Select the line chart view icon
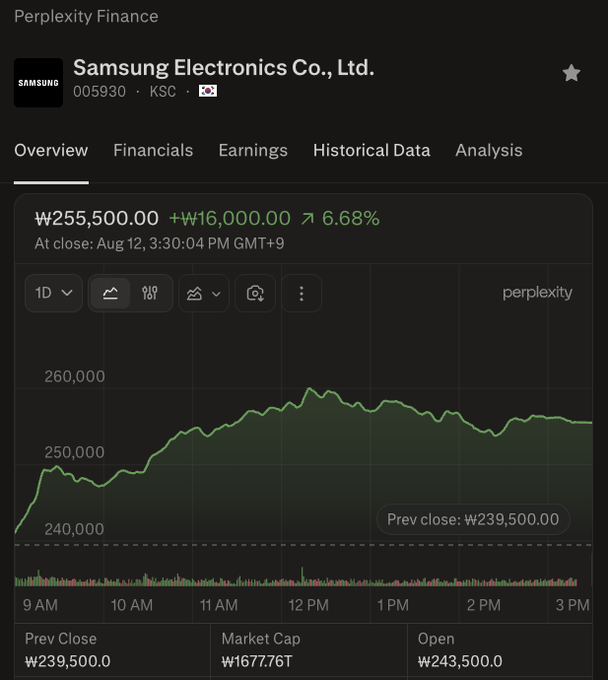 (110, 293)
